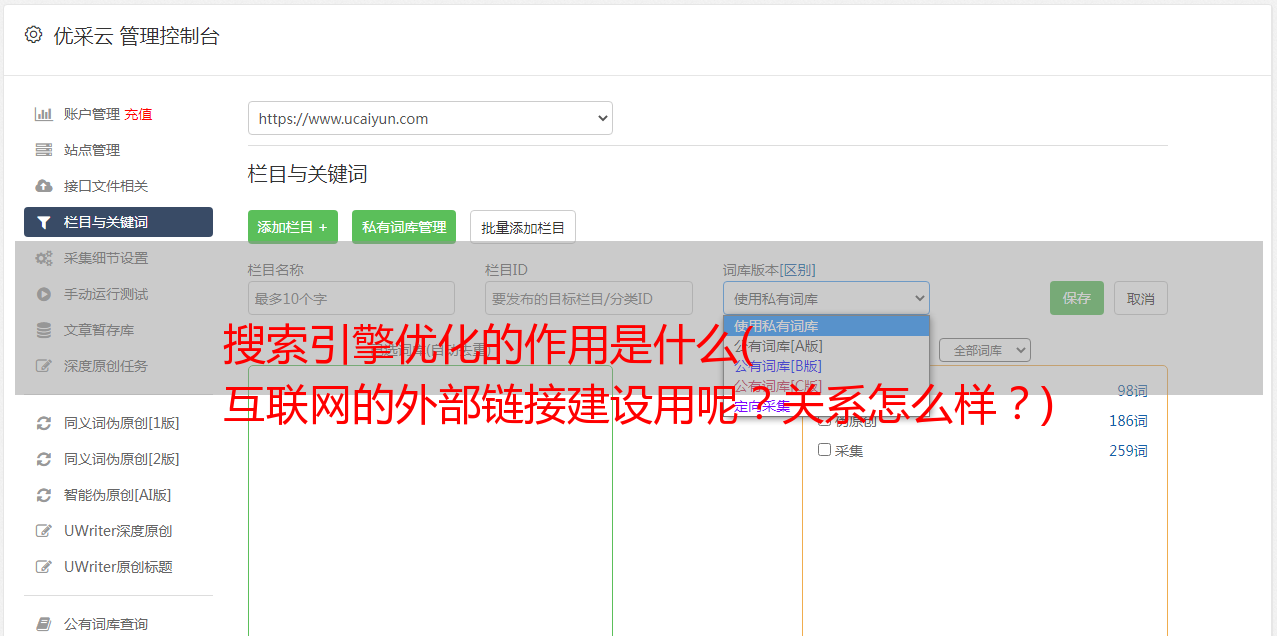Open 智能伪原创[AI版] in the sidebar
1277x636 pixels.
coord(118,495)
